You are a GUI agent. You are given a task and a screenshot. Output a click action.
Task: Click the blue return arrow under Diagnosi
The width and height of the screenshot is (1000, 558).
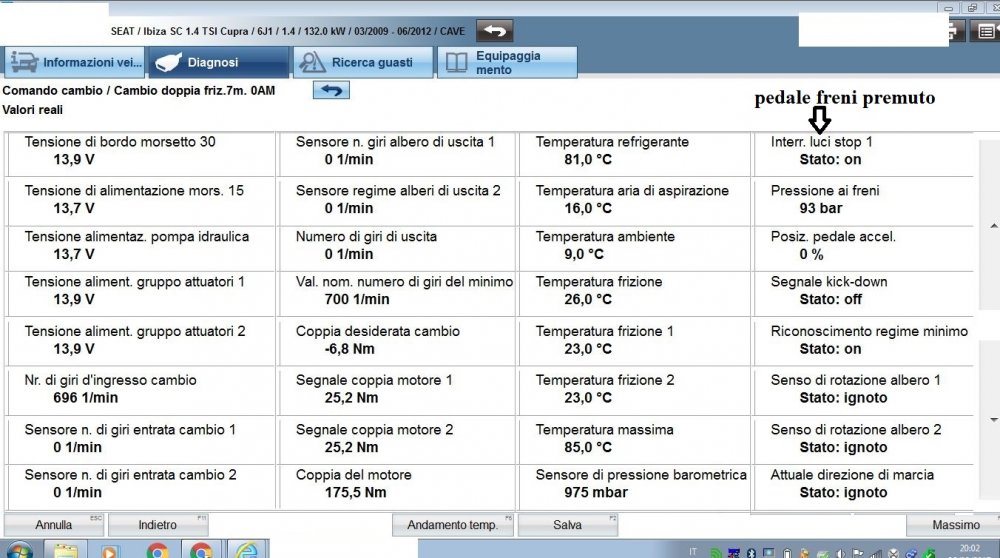[x=331, y=91]
